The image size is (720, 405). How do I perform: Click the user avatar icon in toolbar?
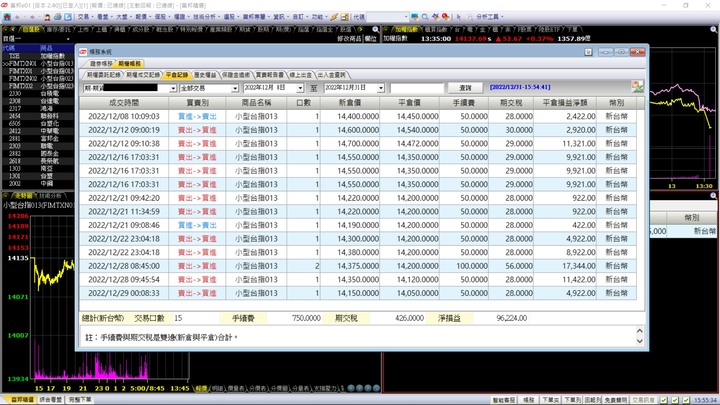pyautogui.click(x=47, y=17)
